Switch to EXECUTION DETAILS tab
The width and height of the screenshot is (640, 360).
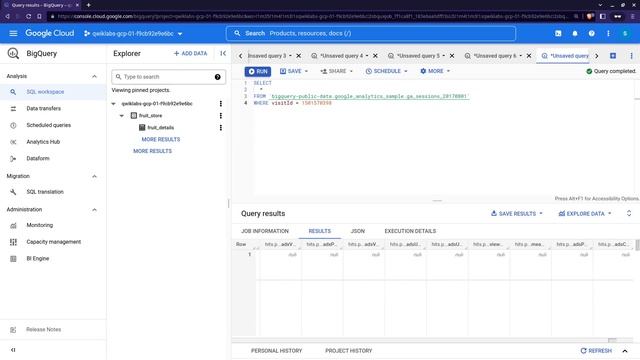[x=410, y=231]
